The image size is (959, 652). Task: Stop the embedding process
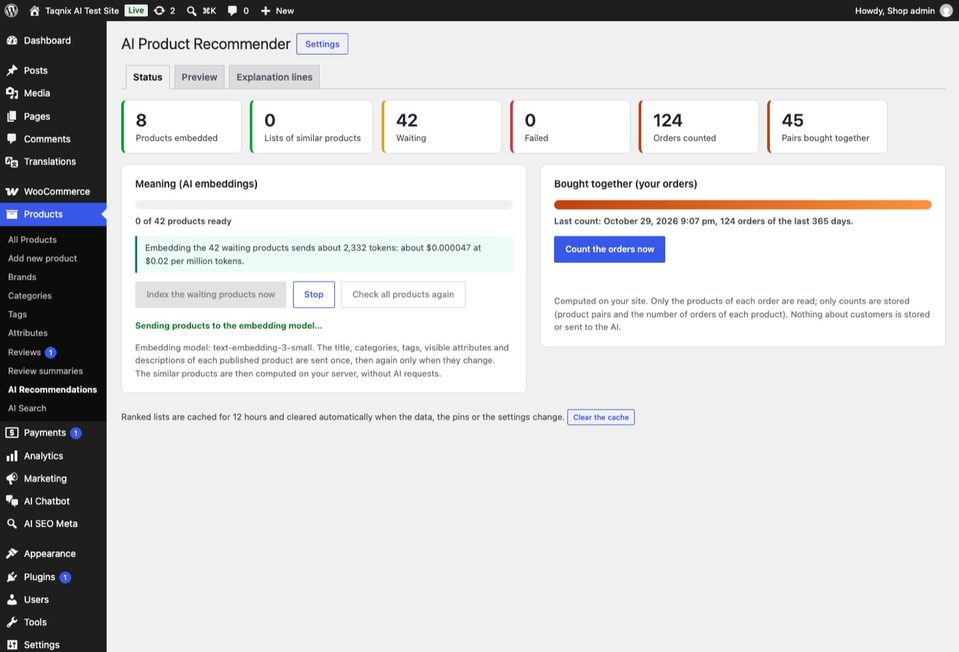(x=314, y=294)
